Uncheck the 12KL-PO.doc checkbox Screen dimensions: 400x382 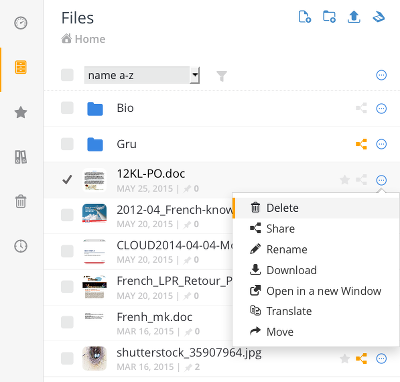point(67,180)
